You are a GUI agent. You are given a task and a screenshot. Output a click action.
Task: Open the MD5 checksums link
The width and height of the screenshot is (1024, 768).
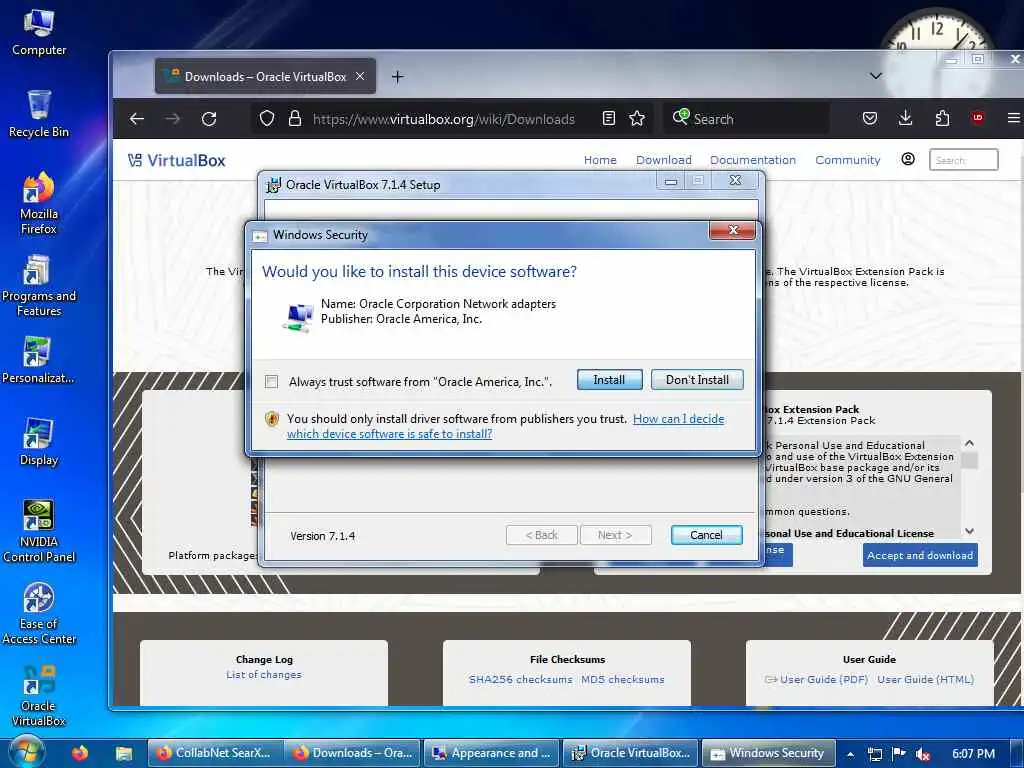click(622, 680)
